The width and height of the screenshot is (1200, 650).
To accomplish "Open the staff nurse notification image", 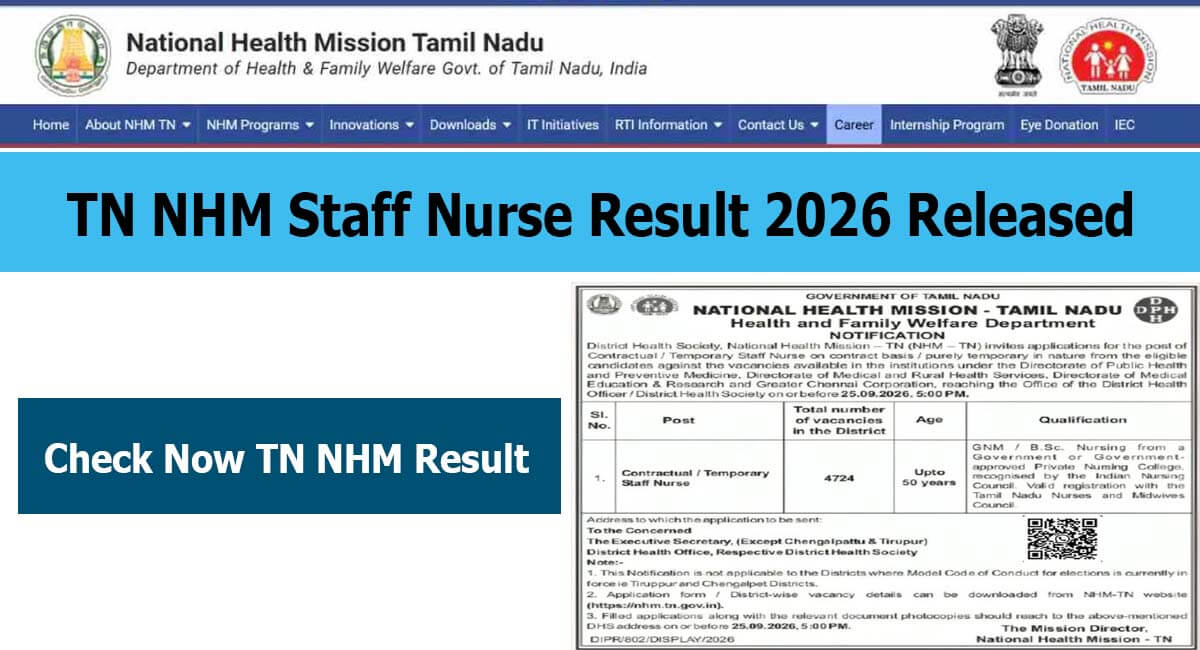I will click(x=884, y=467).
